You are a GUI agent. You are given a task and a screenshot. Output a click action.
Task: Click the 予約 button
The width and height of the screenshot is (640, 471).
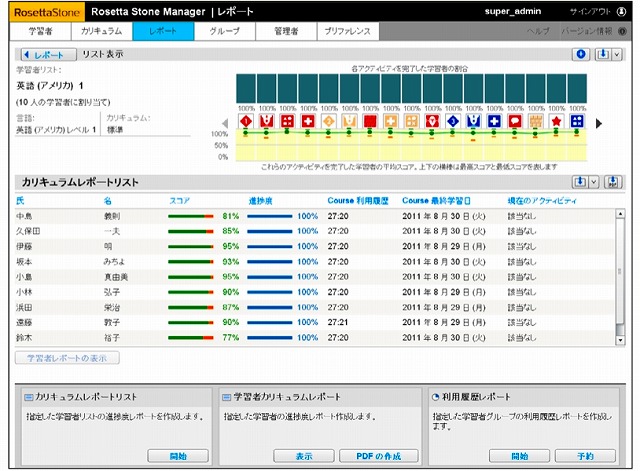click(585, 456)
